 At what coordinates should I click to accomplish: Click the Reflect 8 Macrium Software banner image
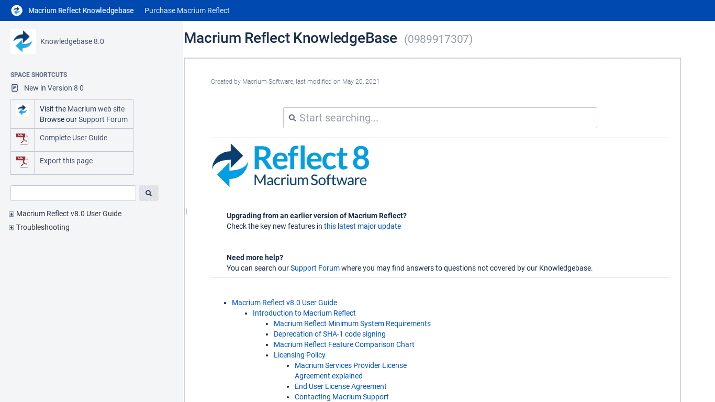coord(290,165)
